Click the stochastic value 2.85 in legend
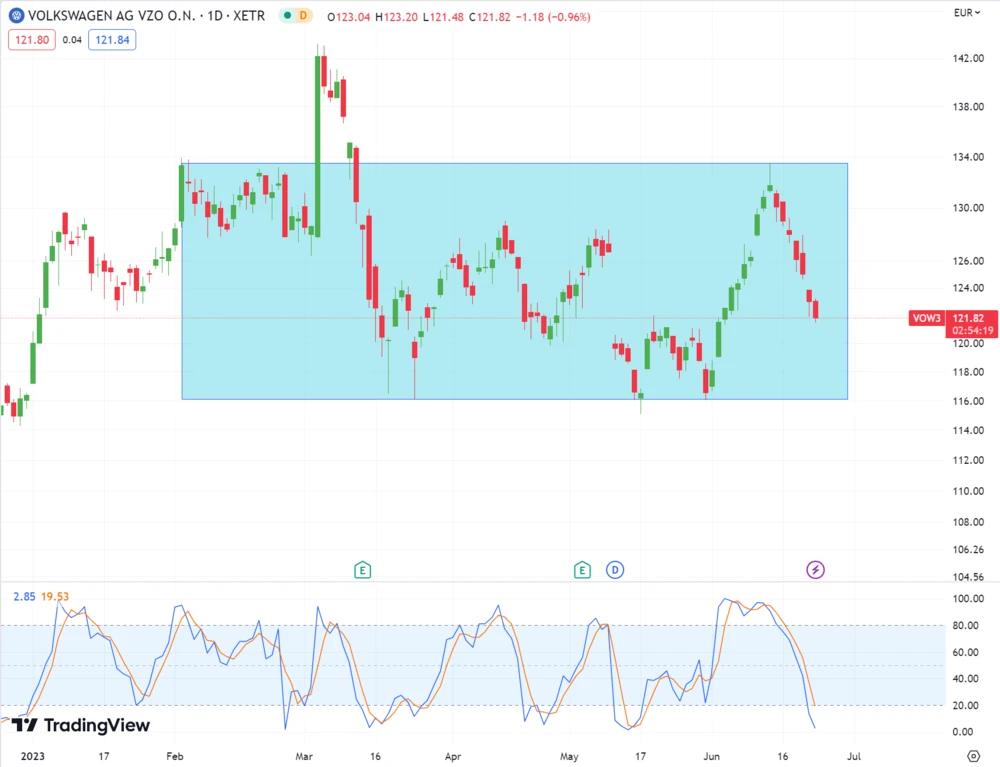 (25, 597)
